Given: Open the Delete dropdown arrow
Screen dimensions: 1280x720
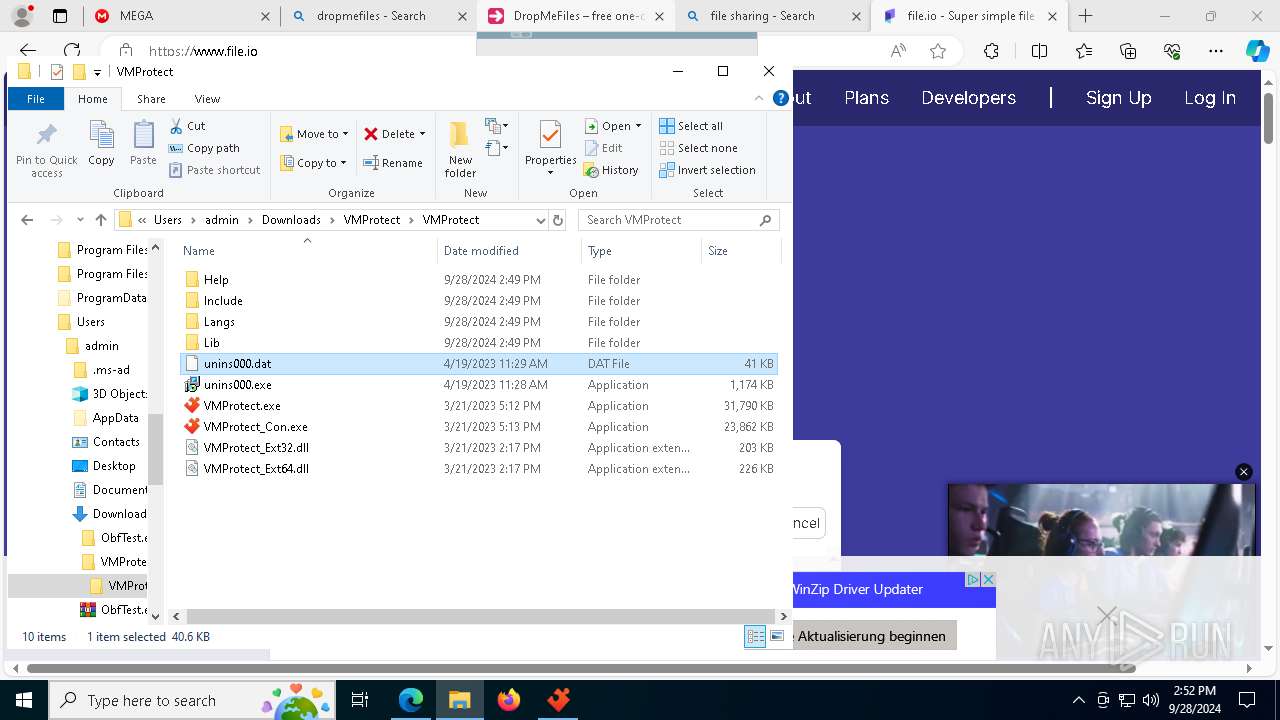Looking at the screenshot, I should point(422,134).
